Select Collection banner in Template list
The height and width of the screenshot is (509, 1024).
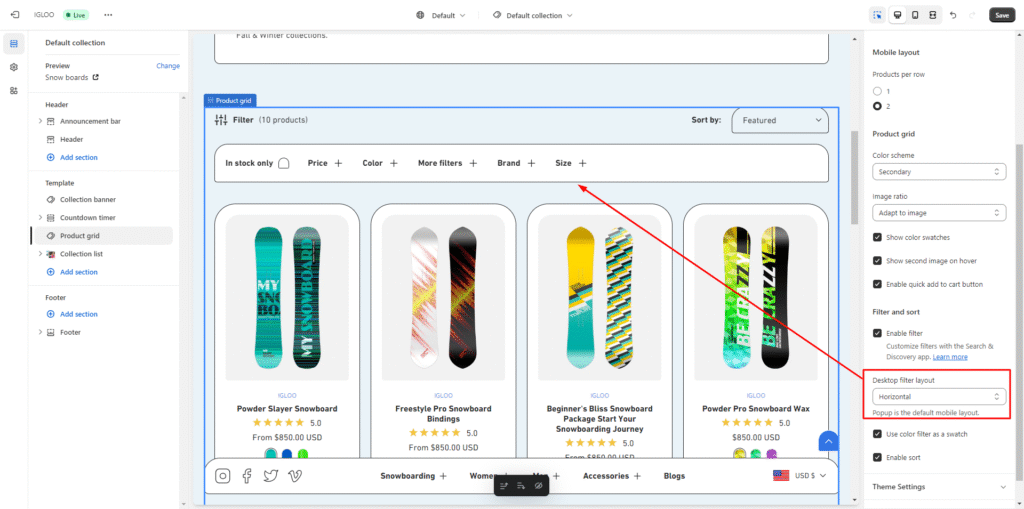[x=87, y=200]
